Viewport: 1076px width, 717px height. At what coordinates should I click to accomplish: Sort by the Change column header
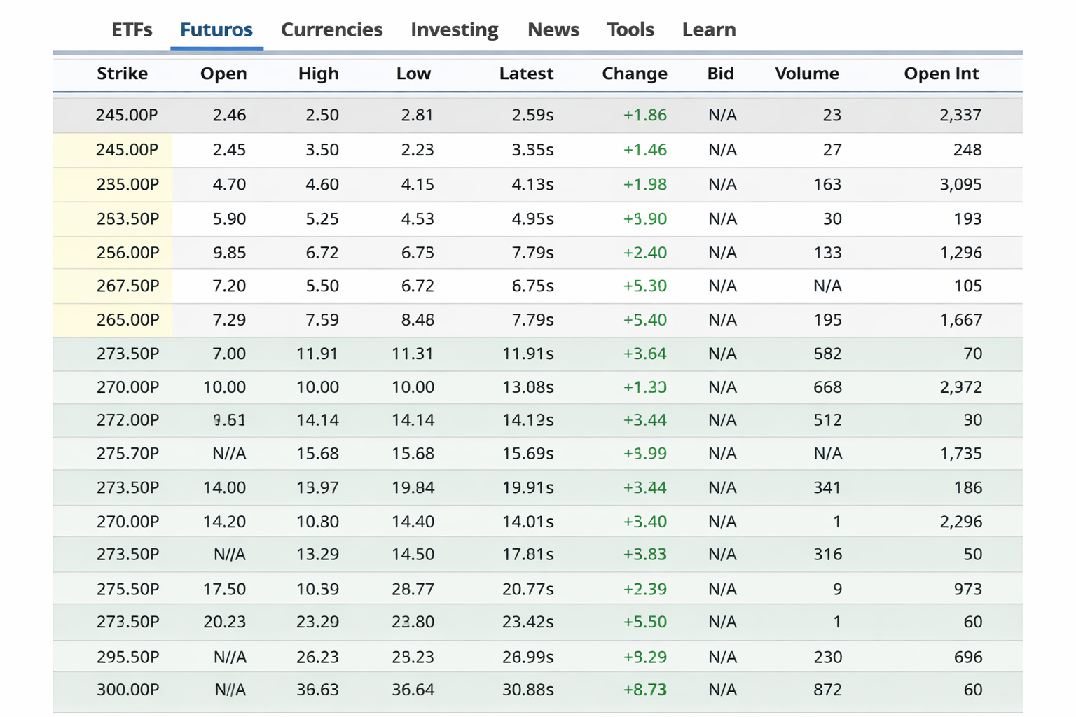click(x=634, y=74)
